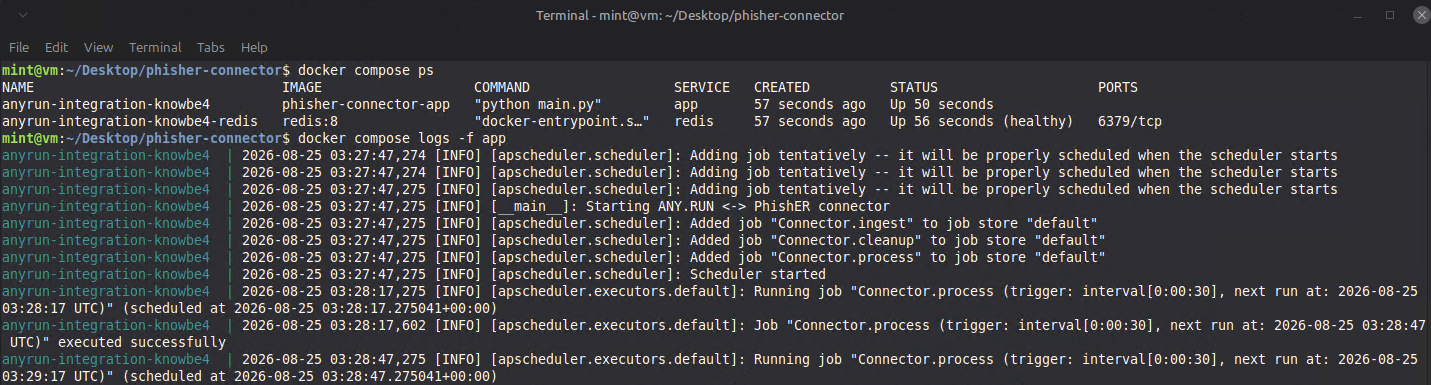Click the "docker compose logs -f app" command
Viewport: 1431px width, 385px height.
(402, 138)
